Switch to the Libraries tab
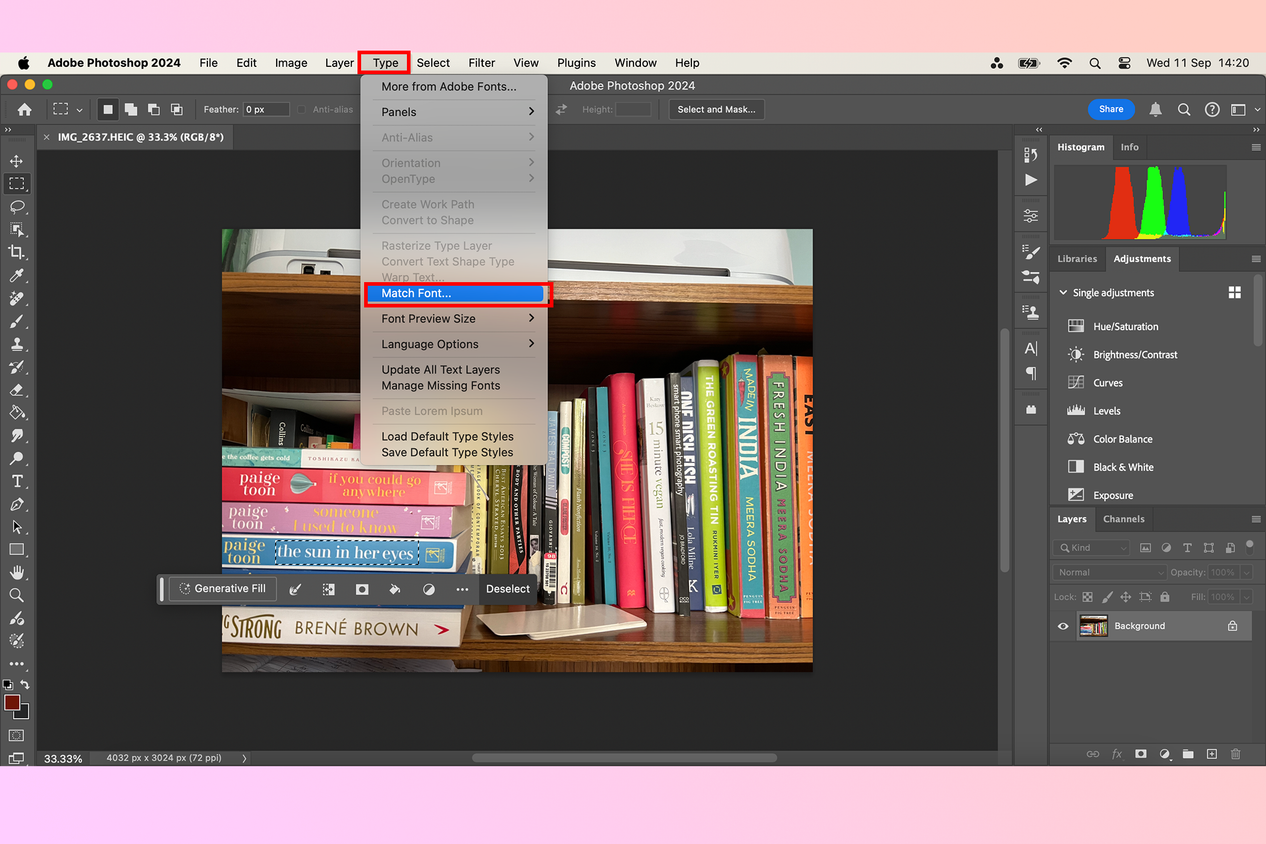Screen dimensions: 1266x844 [x=1077, y=259]
